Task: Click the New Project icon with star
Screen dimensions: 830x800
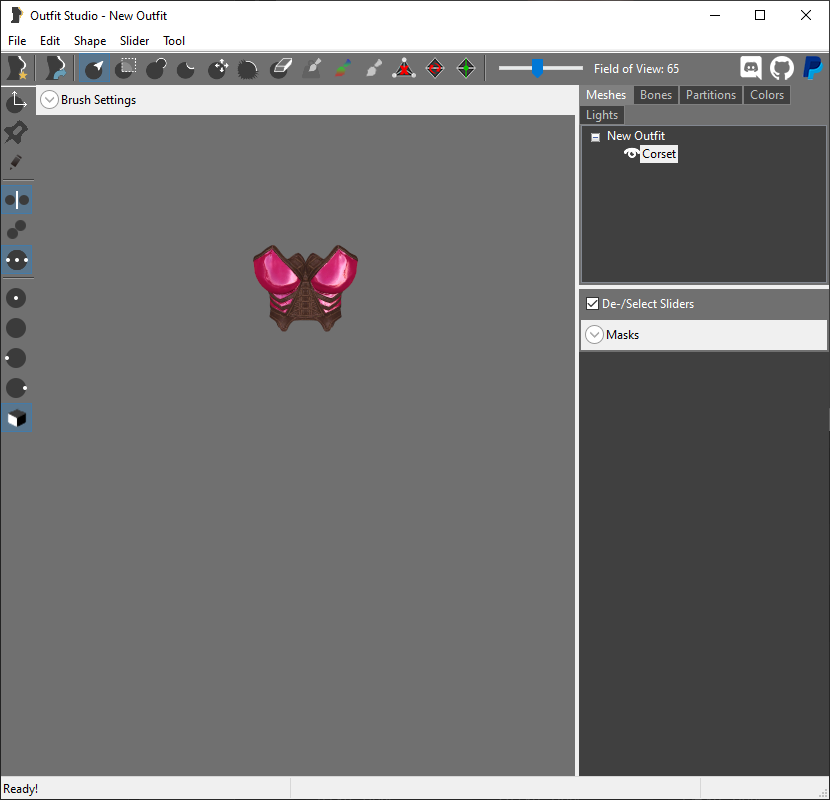Action: (17, 68)
